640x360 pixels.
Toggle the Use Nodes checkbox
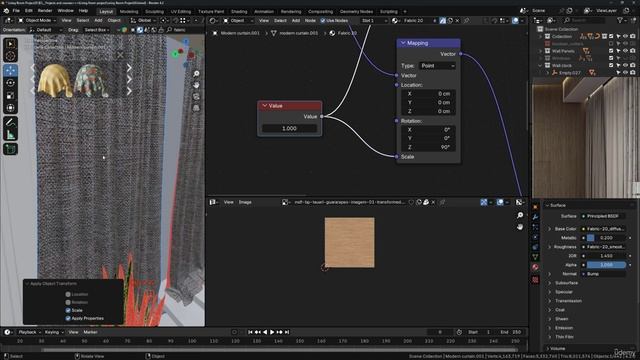322,20
